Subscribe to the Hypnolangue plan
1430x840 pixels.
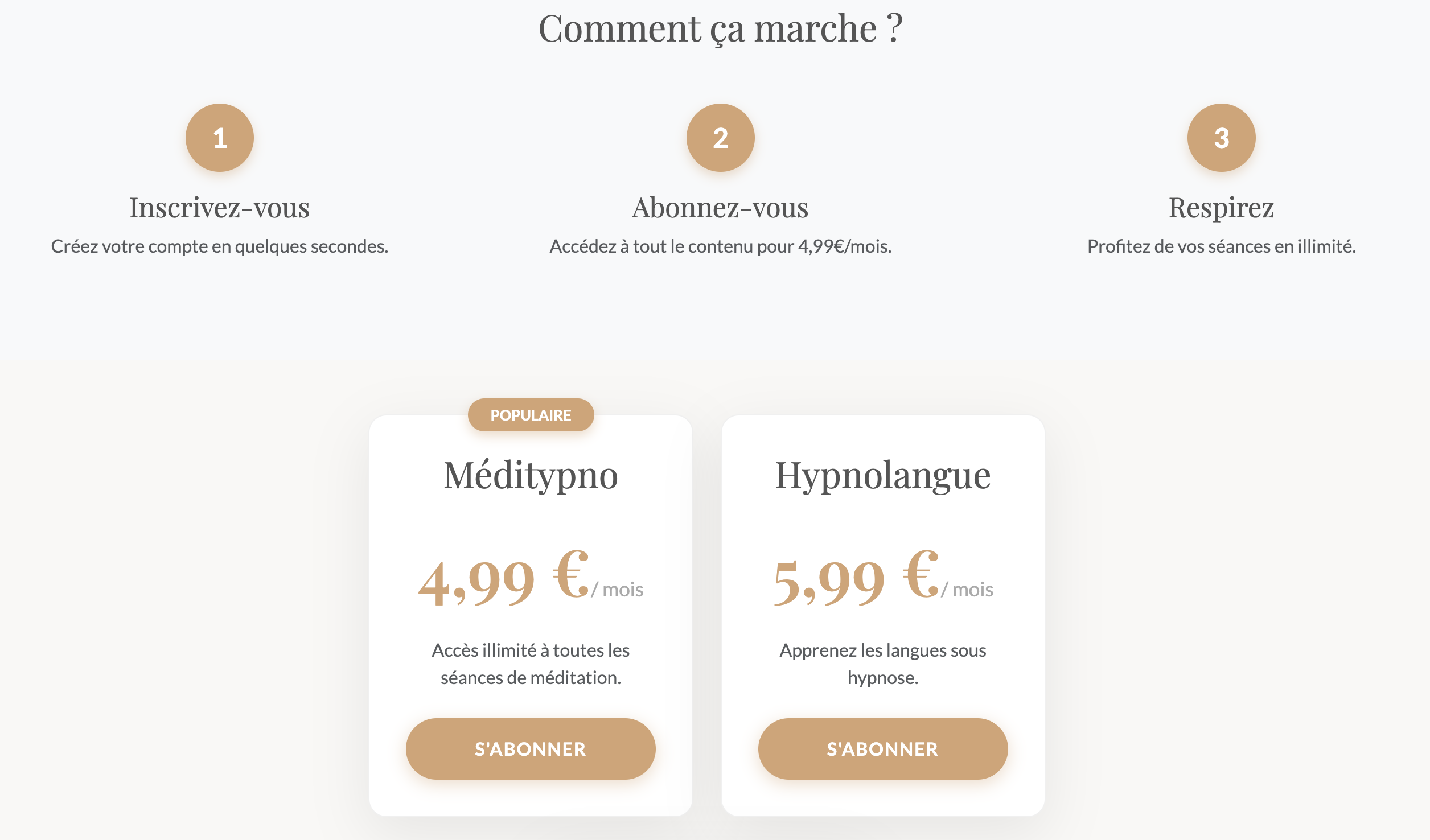[x=882, y=748]
